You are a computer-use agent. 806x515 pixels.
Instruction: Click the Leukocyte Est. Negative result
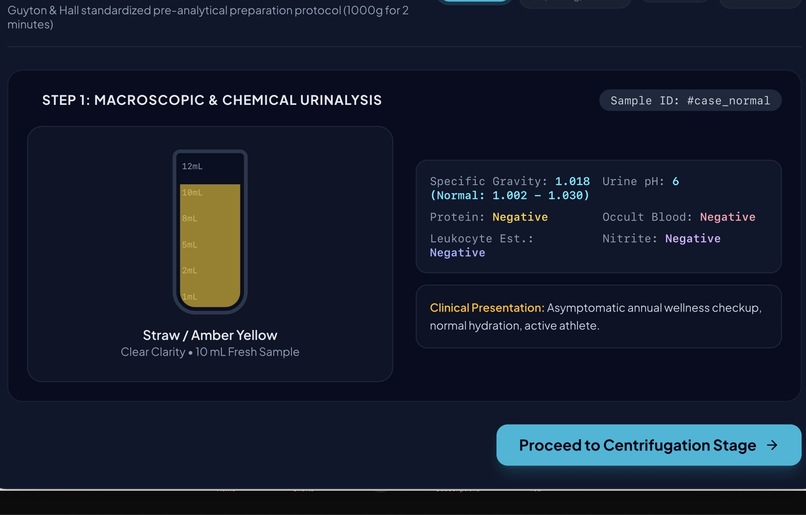point(457,253)
